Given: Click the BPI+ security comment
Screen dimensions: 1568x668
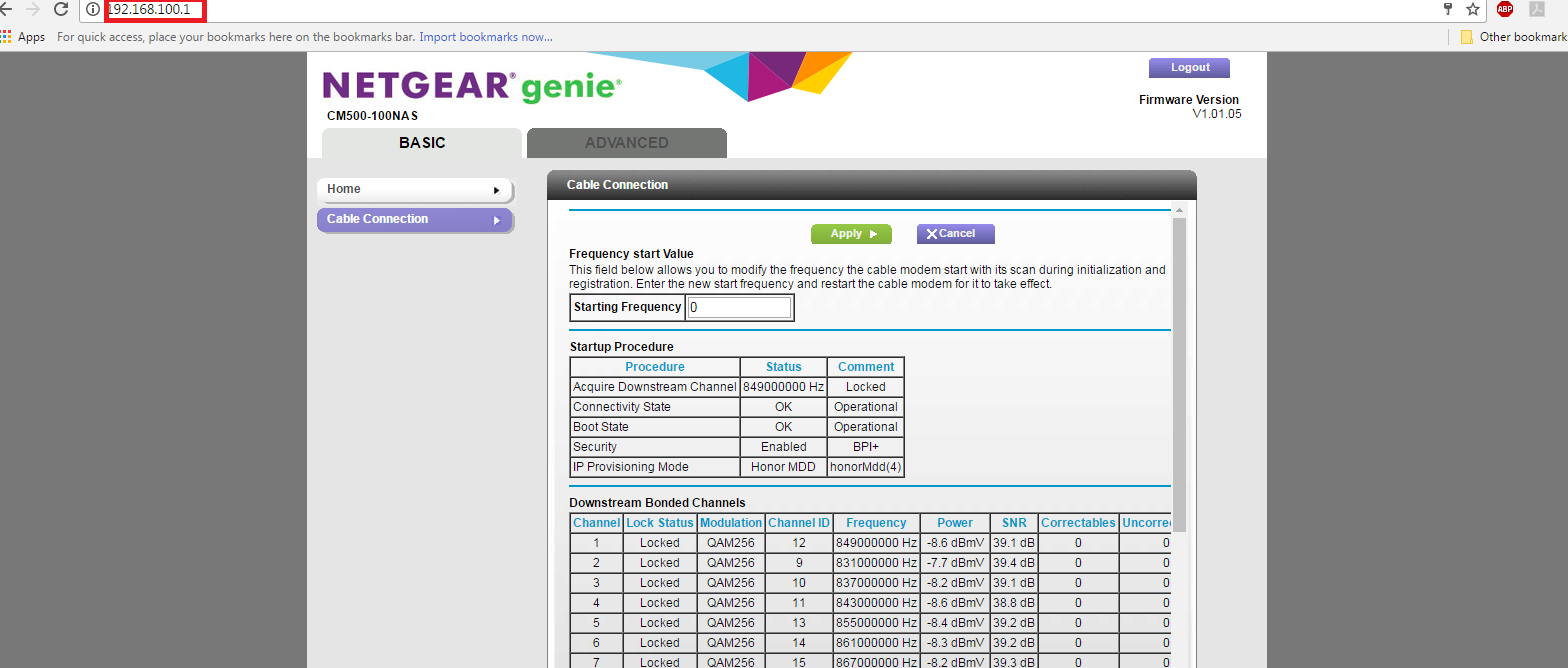Looking at the screenshot, I should click(x=866, y=447).
